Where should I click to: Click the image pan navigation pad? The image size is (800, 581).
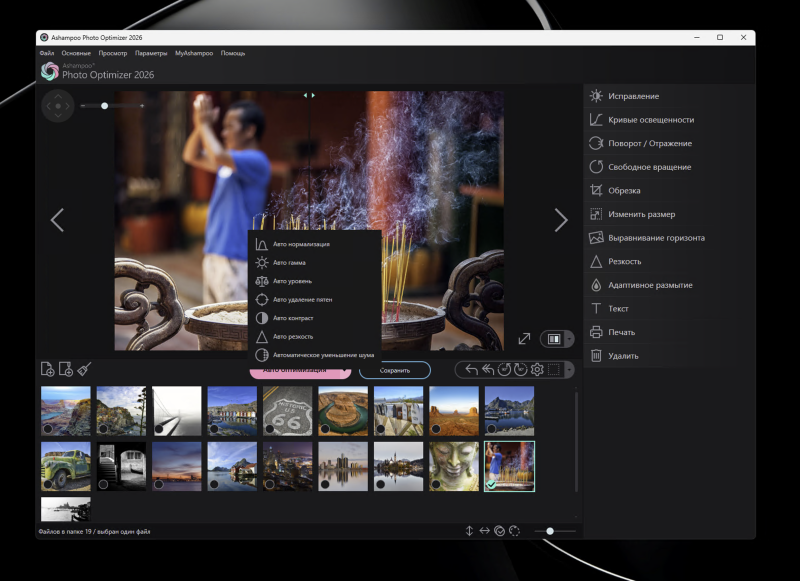pos(58,106)
